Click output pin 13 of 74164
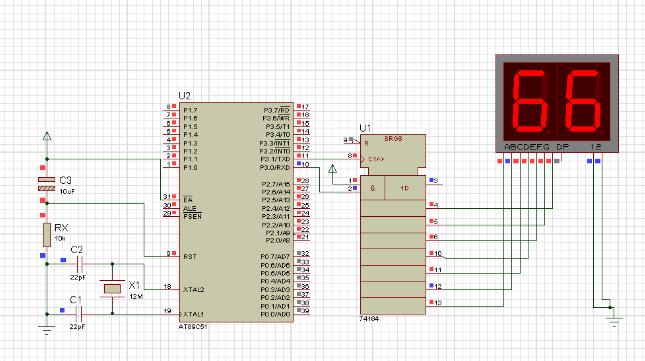Viewport: 645px width, 361px height. [x=435, y=303]
